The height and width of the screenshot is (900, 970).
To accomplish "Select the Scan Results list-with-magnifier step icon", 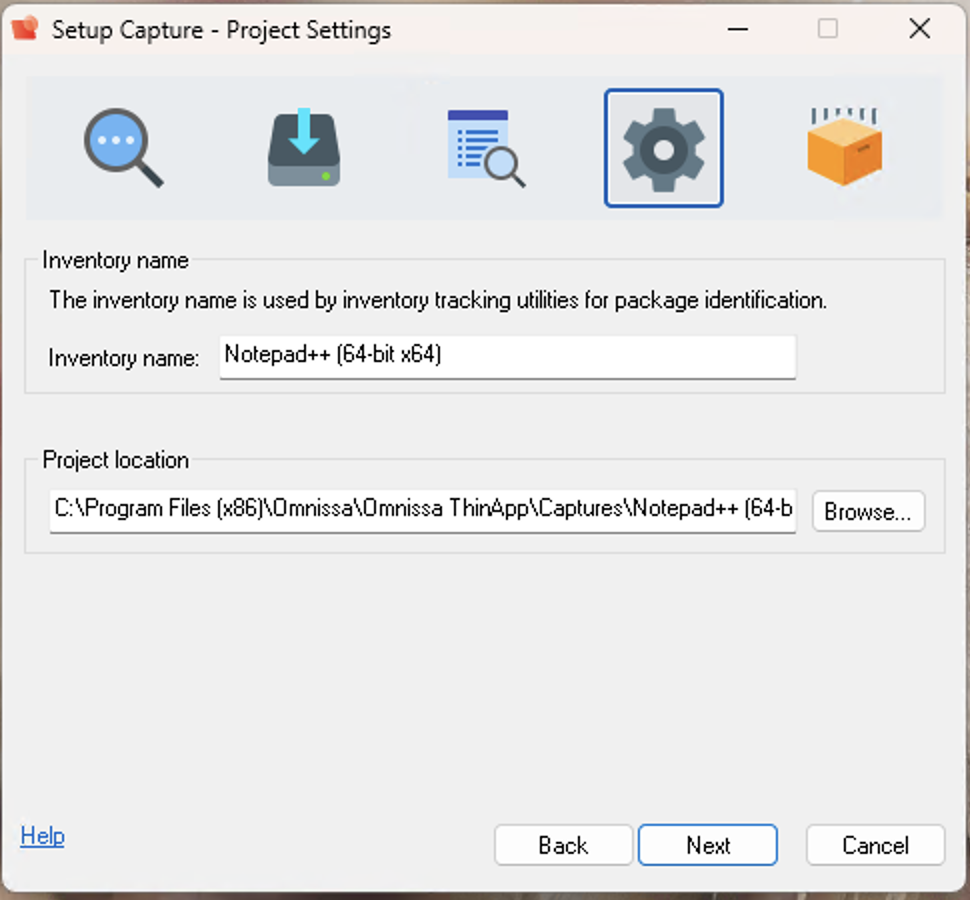I will point(484,146).
